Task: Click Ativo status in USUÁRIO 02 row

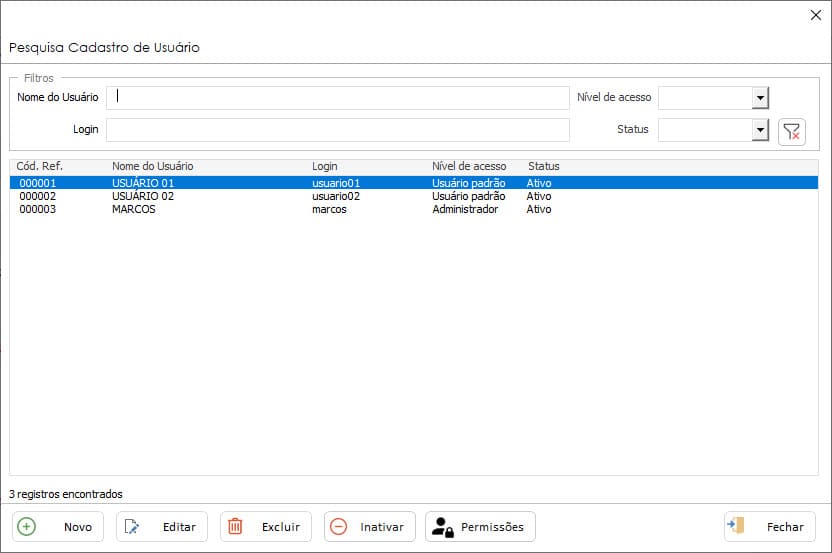Action: coord(539,196)
